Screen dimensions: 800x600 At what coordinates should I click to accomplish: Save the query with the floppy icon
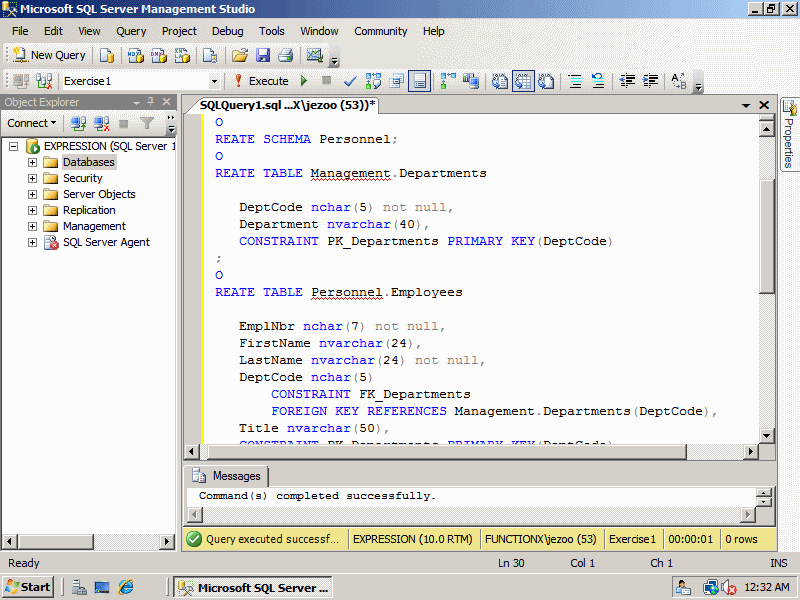click(263, 55)
